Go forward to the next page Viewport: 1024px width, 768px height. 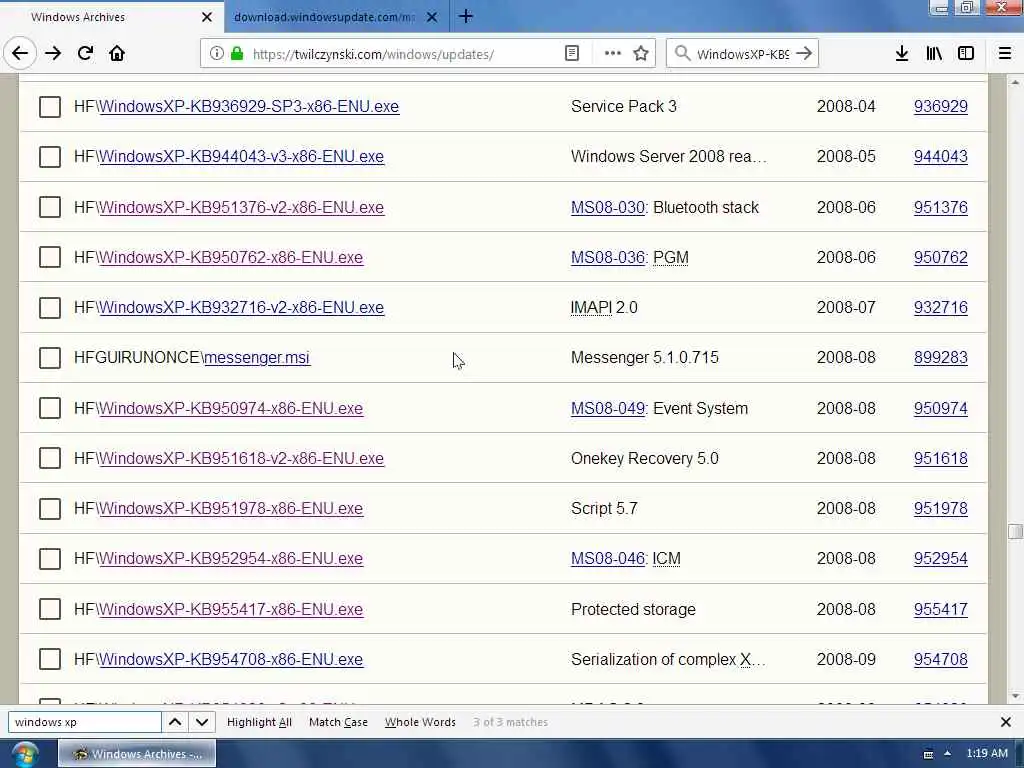(x=53, y=54)
